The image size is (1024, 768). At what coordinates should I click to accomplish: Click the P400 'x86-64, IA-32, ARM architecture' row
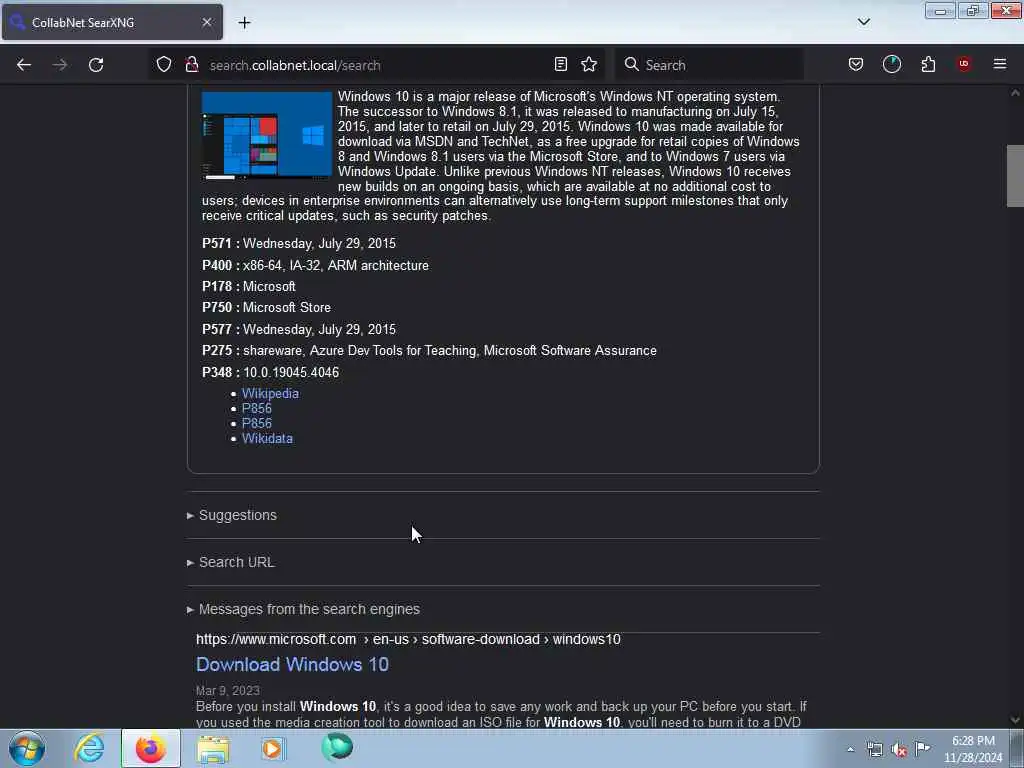coord(315,266)
